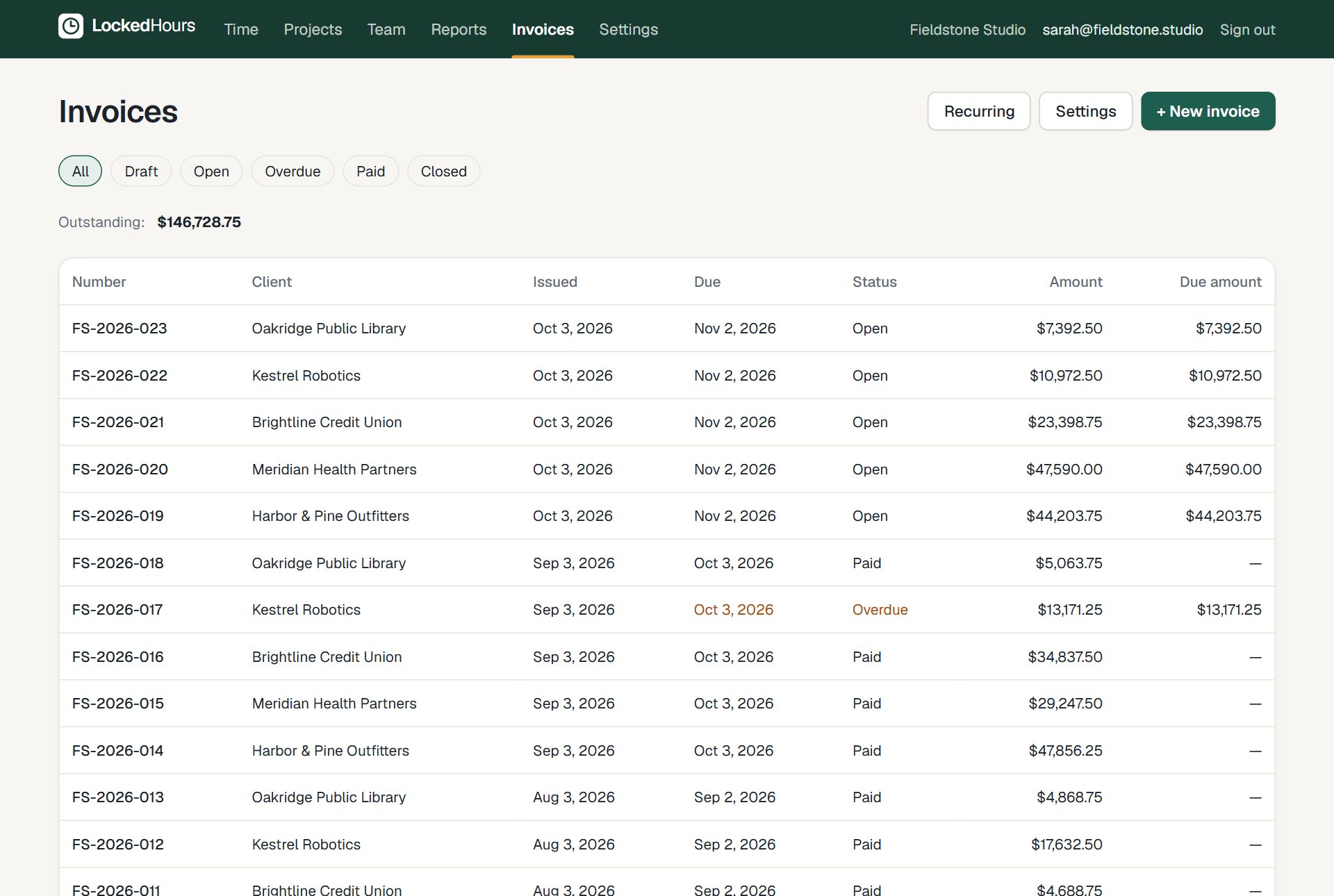Filter invoices by Draft

click(141, 171)
